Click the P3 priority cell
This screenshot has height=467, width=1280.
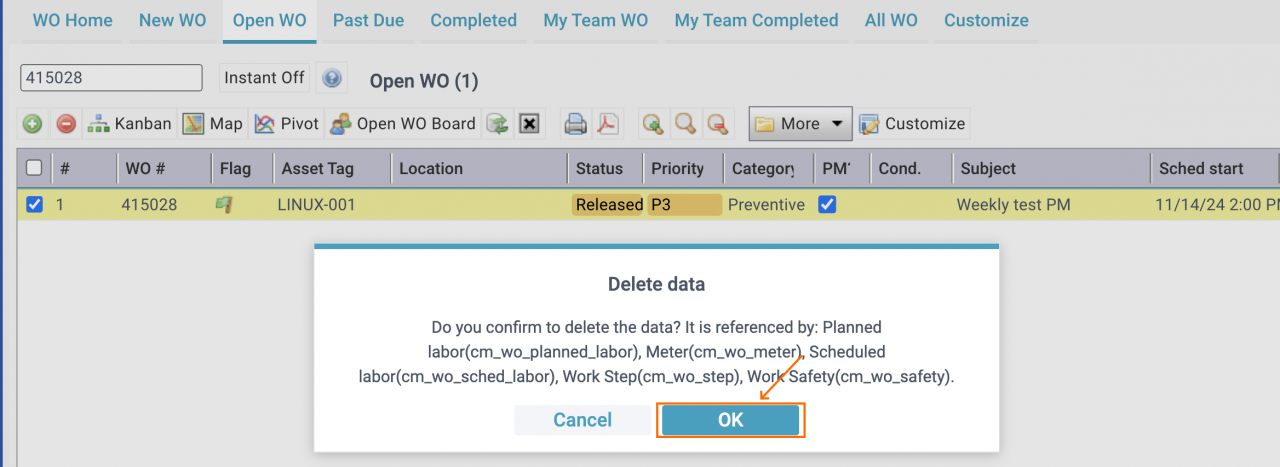[685, 205]
